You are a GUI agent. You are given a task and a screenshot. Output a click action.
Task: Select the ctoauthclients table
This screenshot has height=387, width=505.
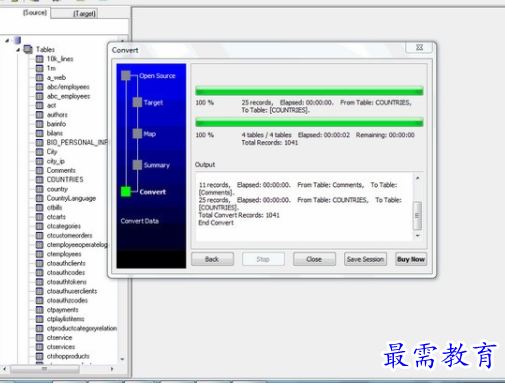point(66,263)
